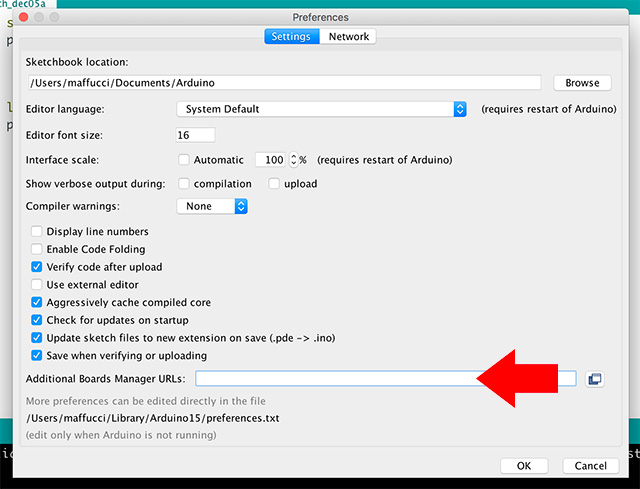
Task: Open the Additional Boards Manager URLs editor icon
Action: coord(595,378)
